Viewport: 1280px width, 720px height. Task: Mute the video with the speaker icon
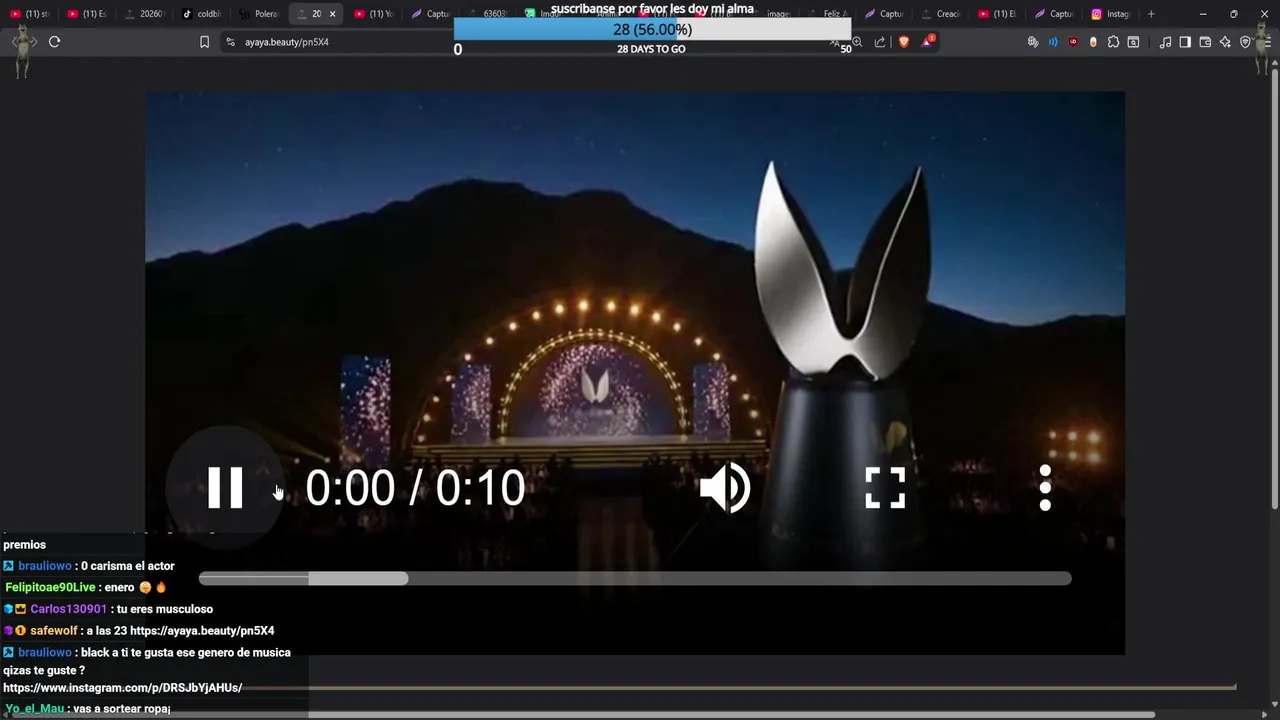pyautogui.click(x=725, y=488)
